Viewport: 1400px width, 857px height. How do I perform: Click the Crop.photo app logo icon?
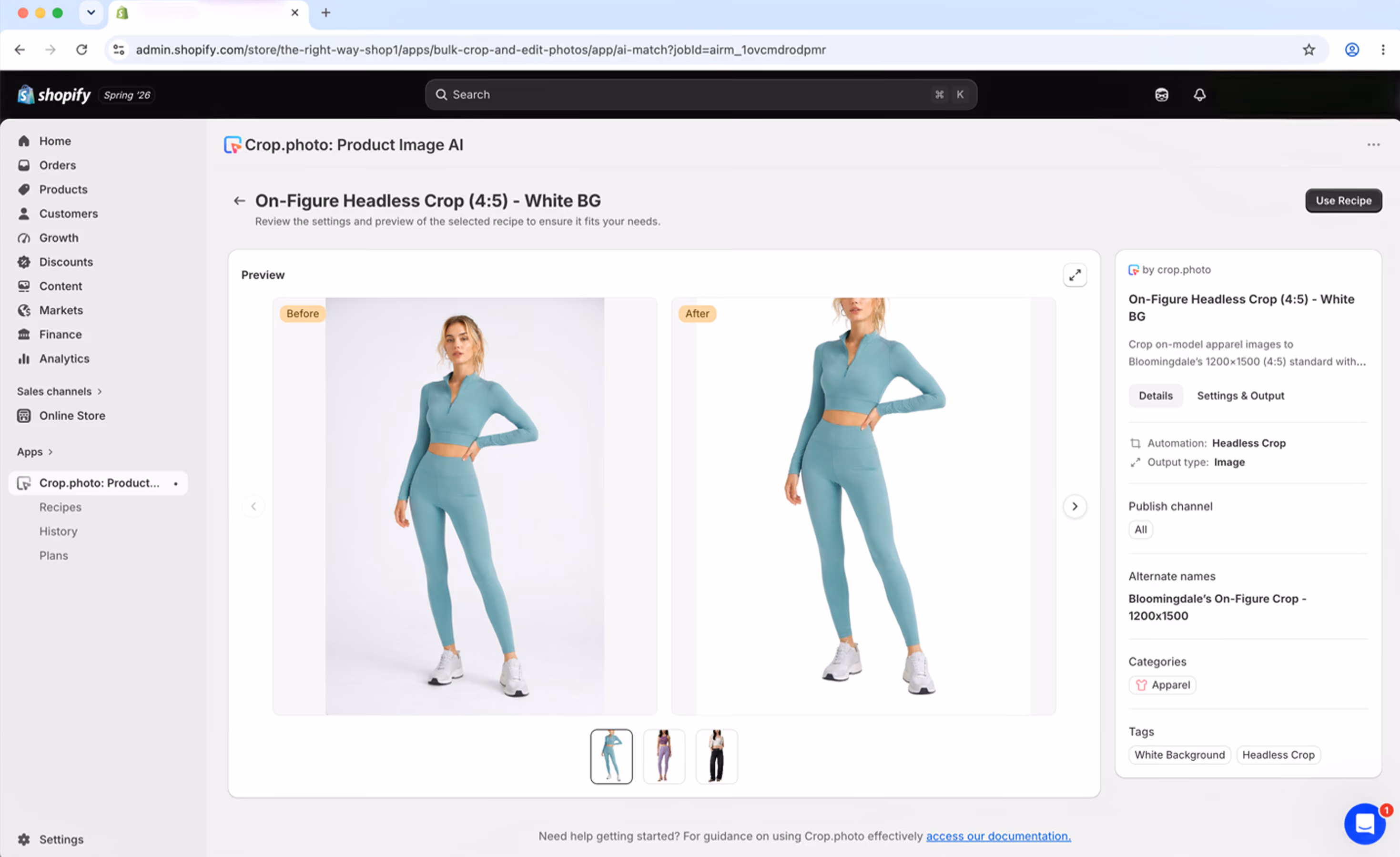coord(233,145)
